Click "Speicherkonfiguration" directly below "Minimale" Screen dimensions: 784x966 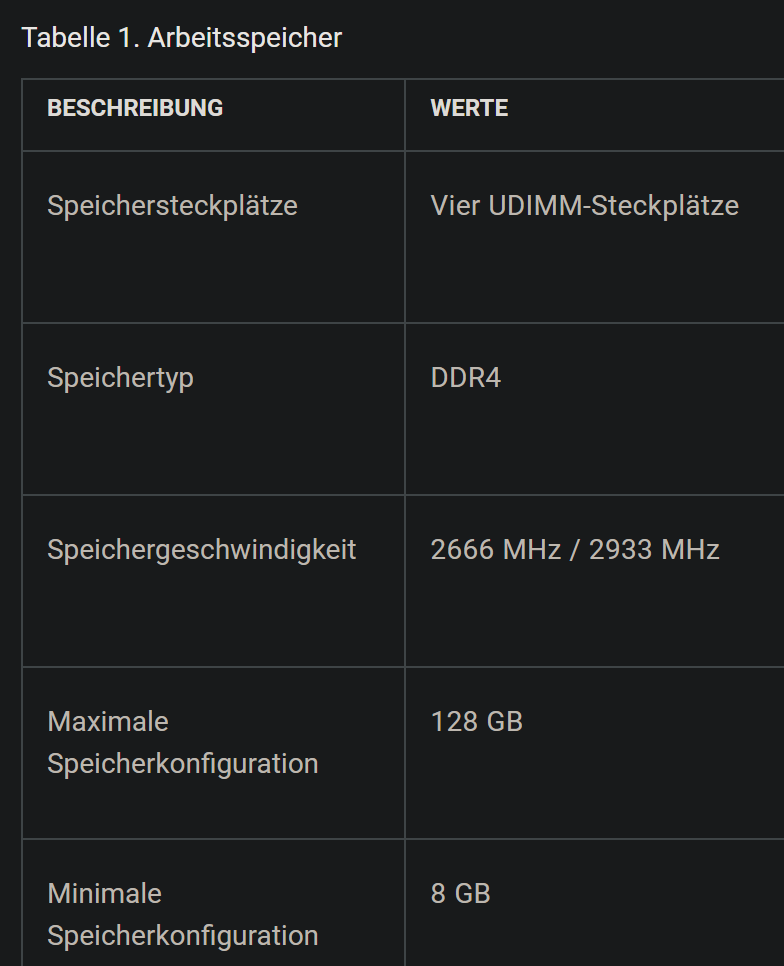click(182, 936)
